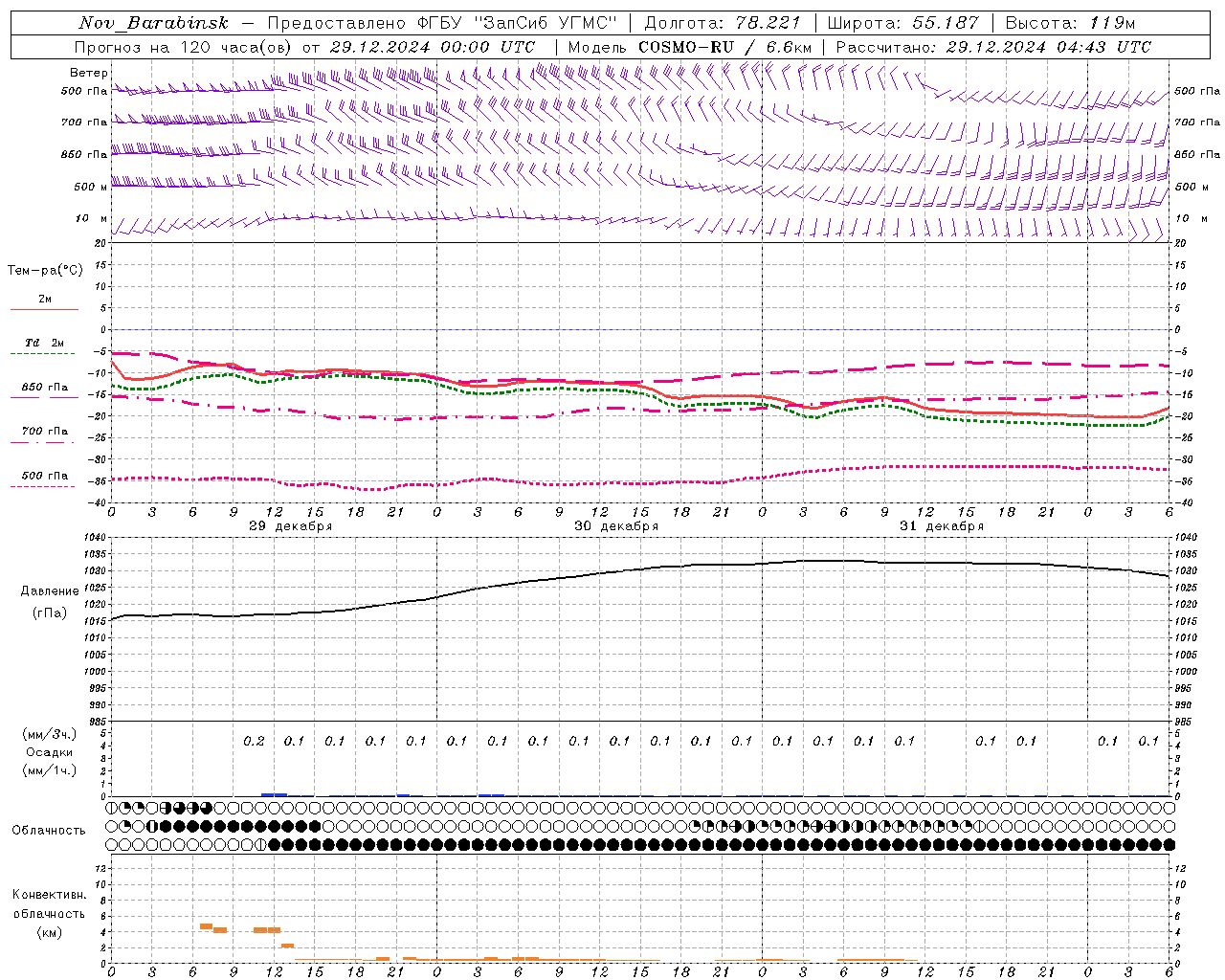Viewport: 1225px width, 980px height.
Task: Click the provider text ФГБУ "ЗапСиб УГМС"
Action: click(518, 23)
